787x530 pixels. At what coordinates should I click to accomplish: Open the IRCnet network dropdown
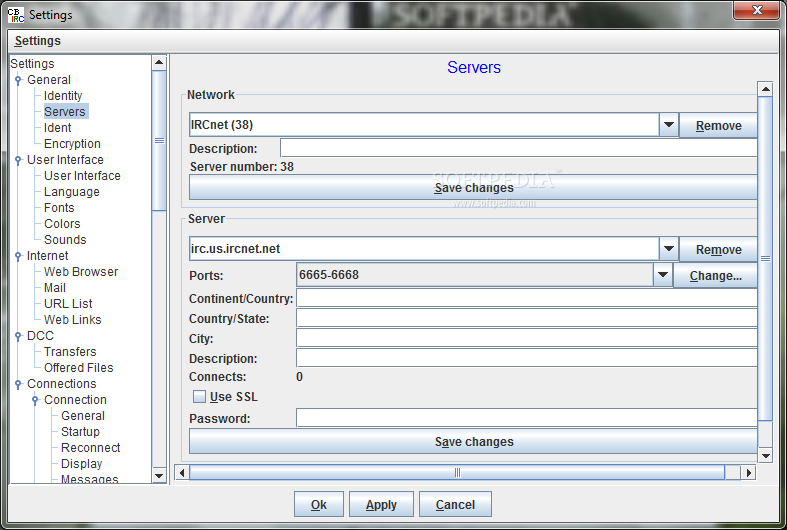(x=669, y=124)
